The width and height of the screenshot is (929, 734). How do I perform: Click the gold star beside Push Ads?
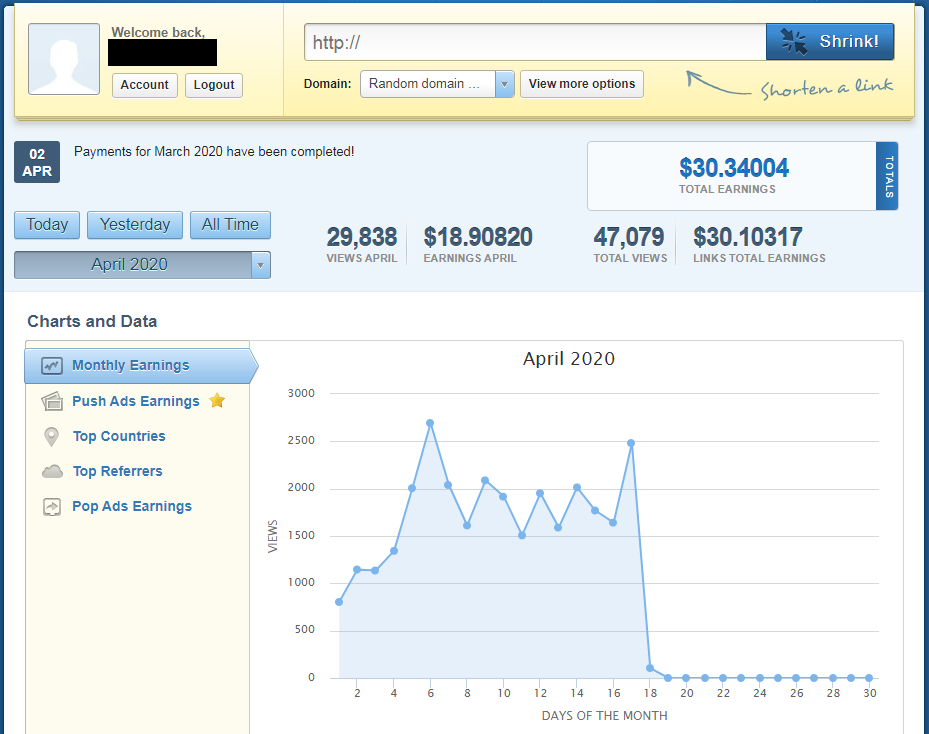217,401
